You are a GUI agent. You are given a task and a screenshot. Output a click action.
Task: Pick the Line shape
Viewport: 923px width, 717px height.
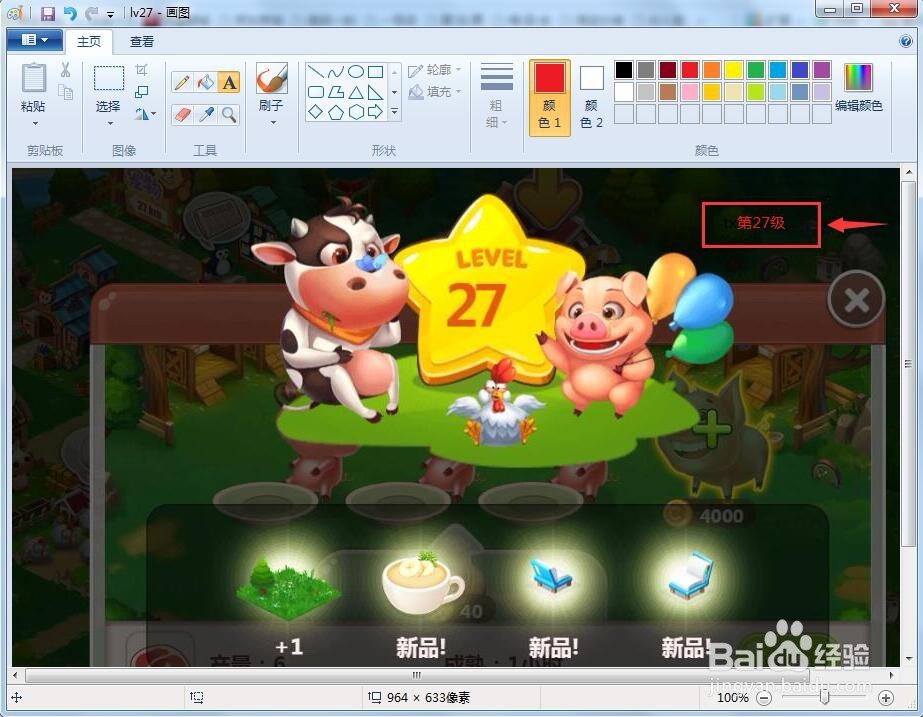coord(316,72)
